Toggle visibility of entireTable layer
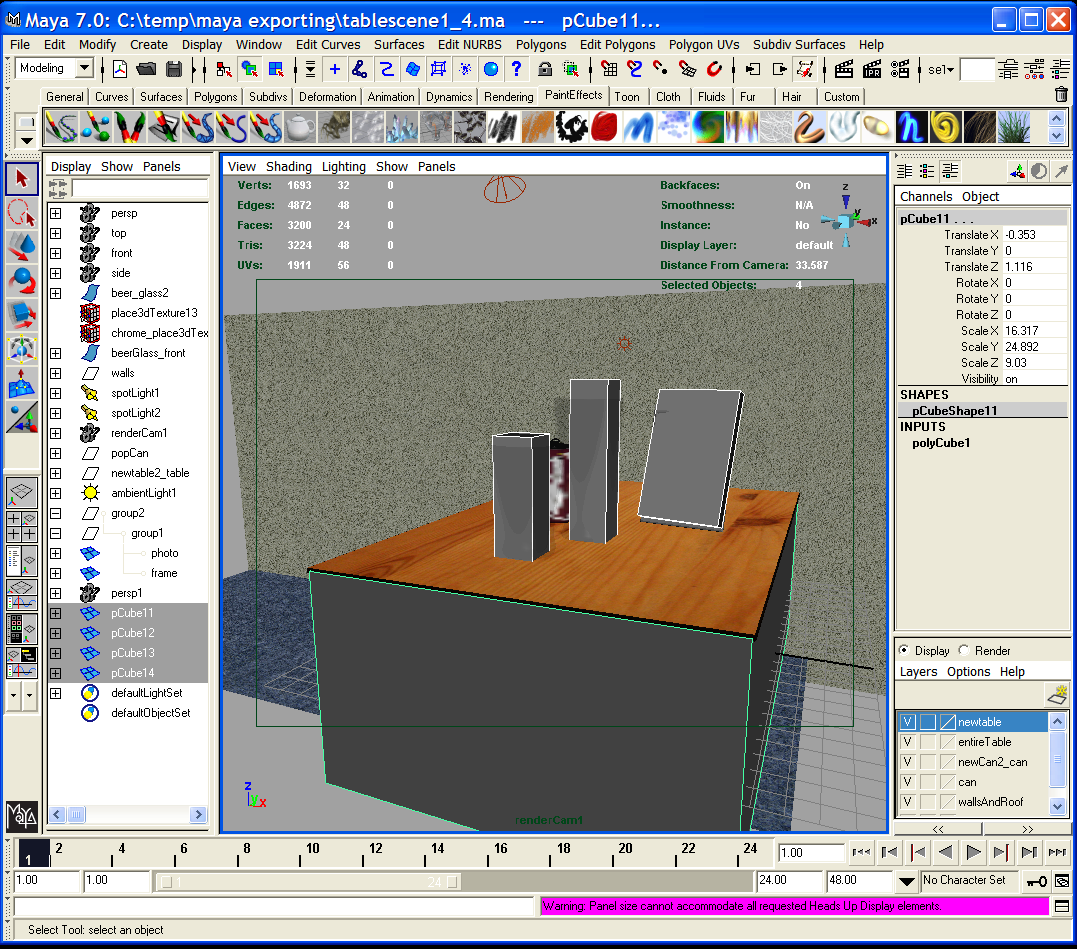1077x949 pixels. point(908,742)
